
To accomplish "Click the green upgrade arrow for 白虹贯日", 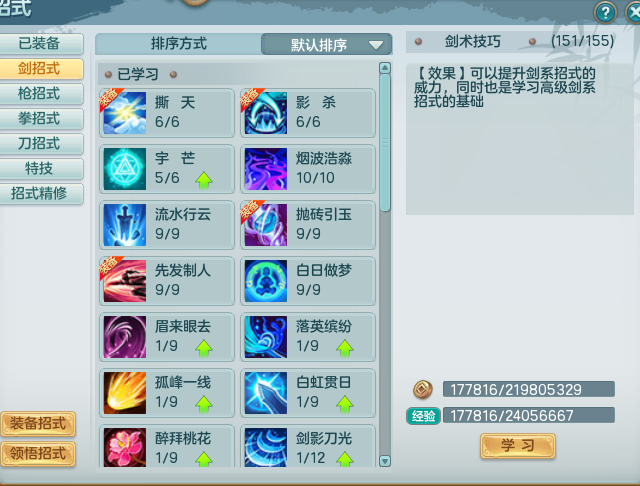I will tap(345, 404).
